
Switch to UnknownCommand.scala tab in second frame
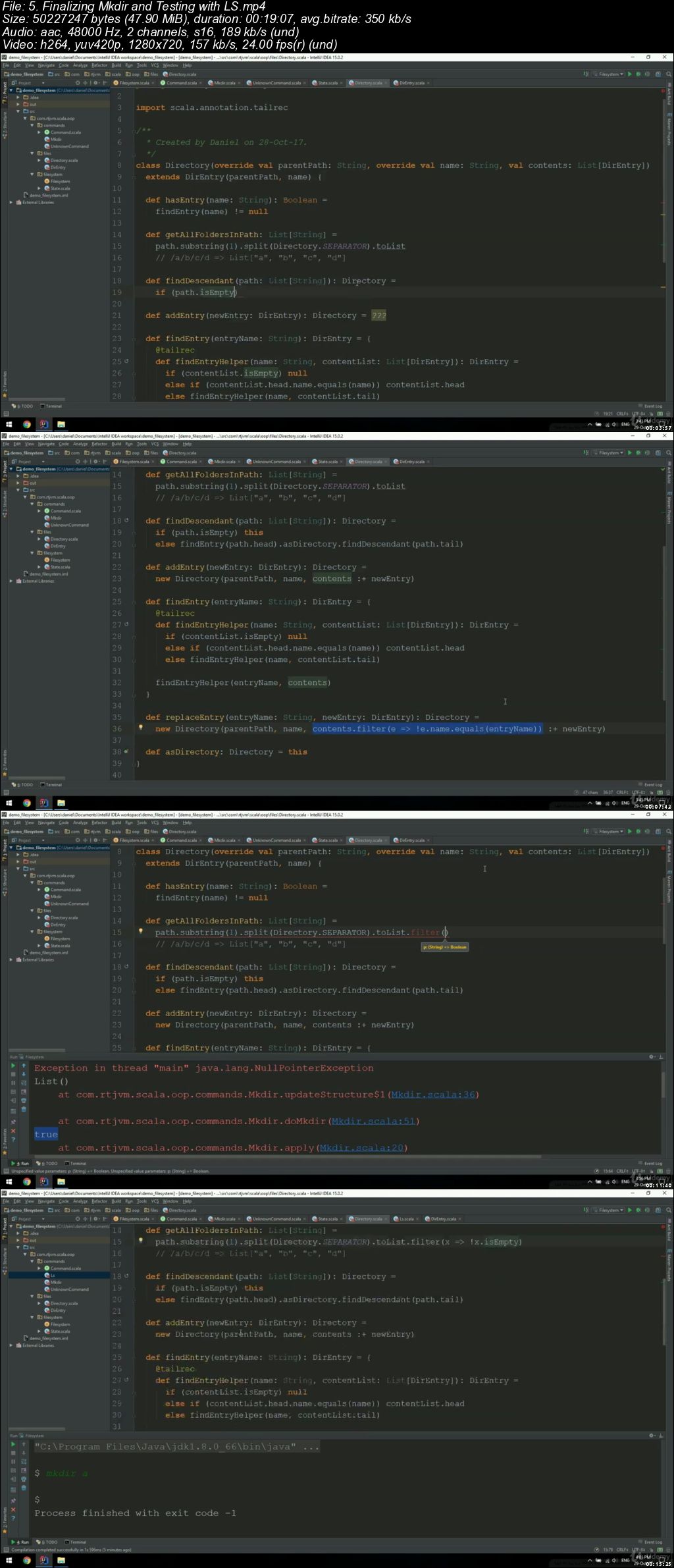coord(275,462)
